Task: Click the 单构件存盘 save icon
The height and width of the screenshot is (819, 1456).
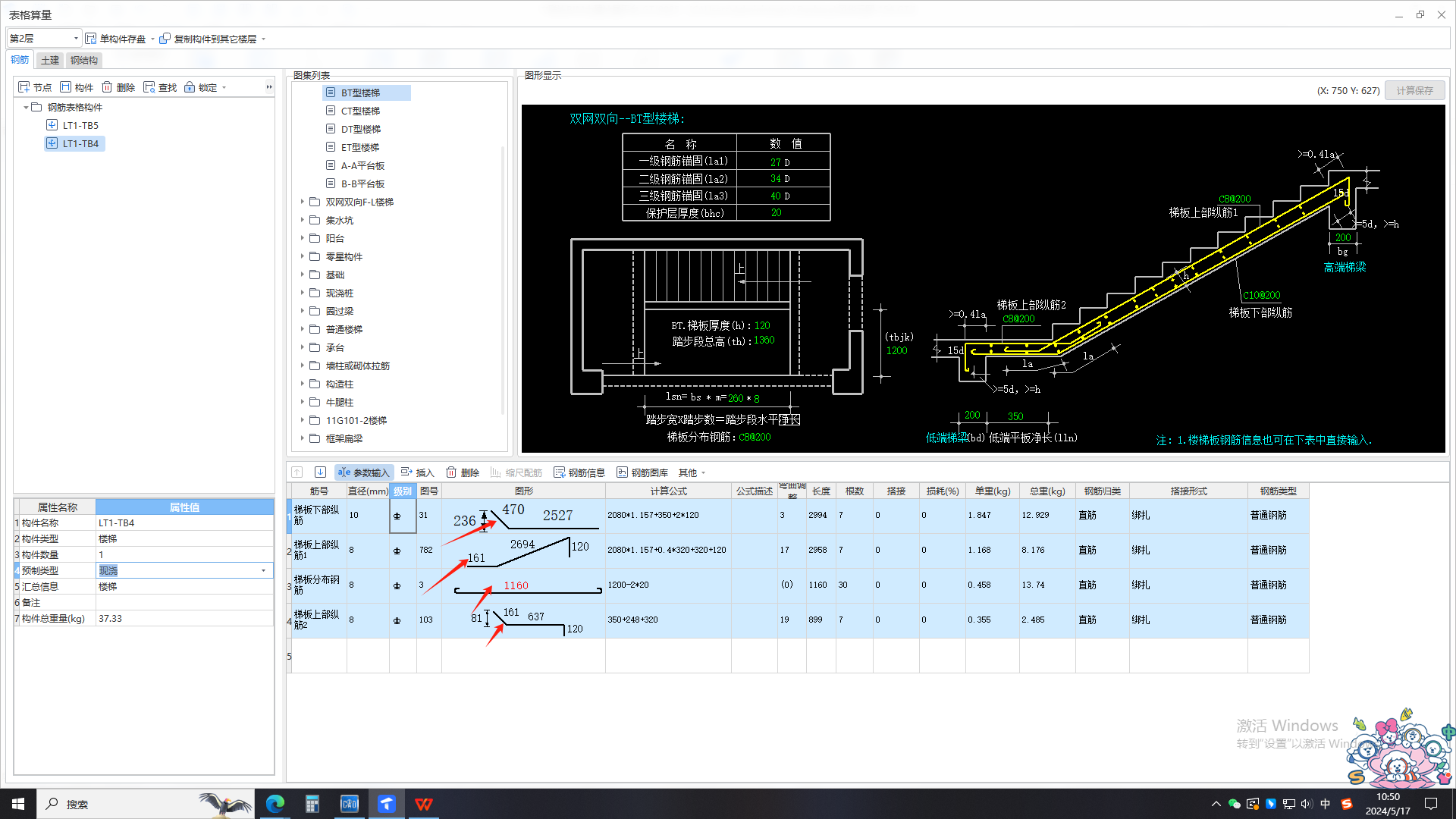Action: (91, 39)
